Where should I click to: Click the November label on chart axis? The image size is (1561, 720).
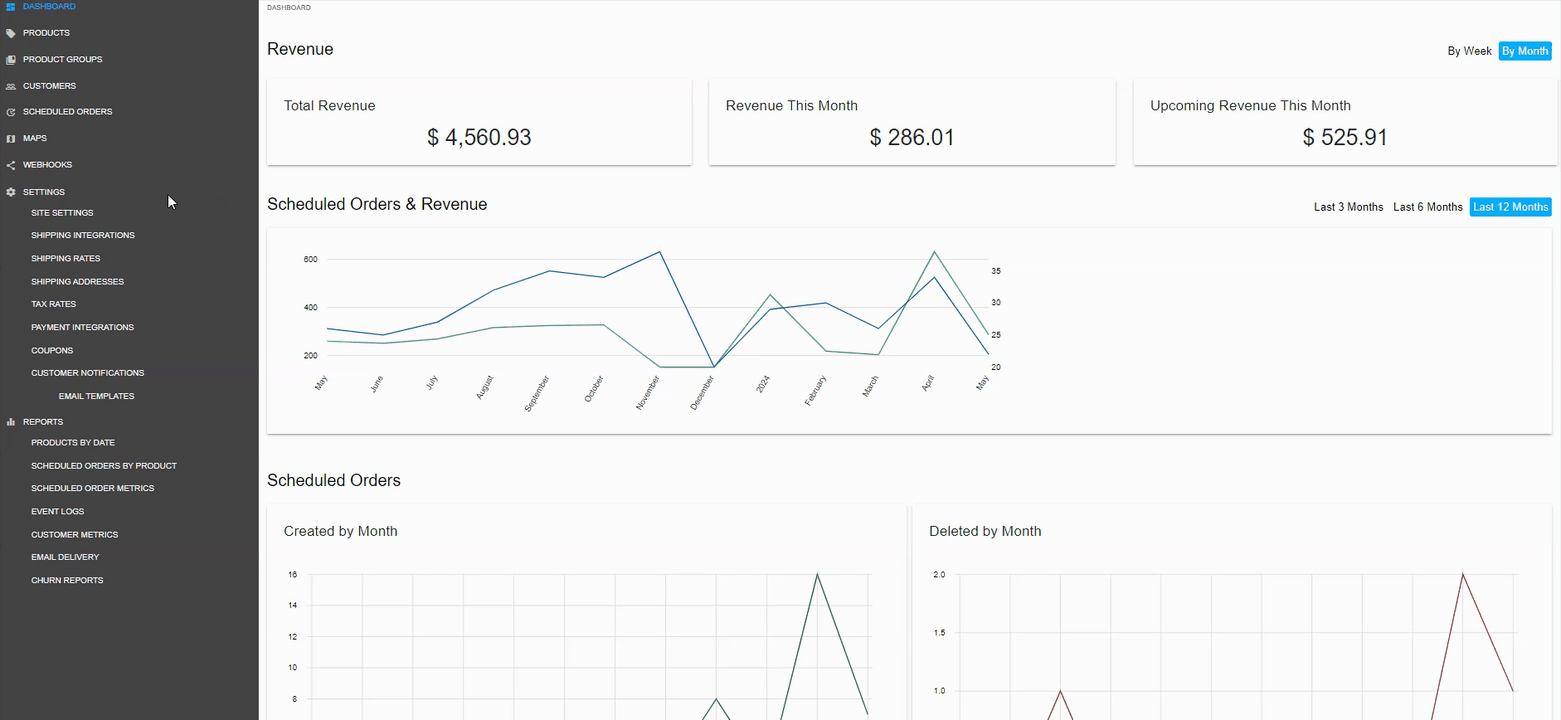[648, 393]
